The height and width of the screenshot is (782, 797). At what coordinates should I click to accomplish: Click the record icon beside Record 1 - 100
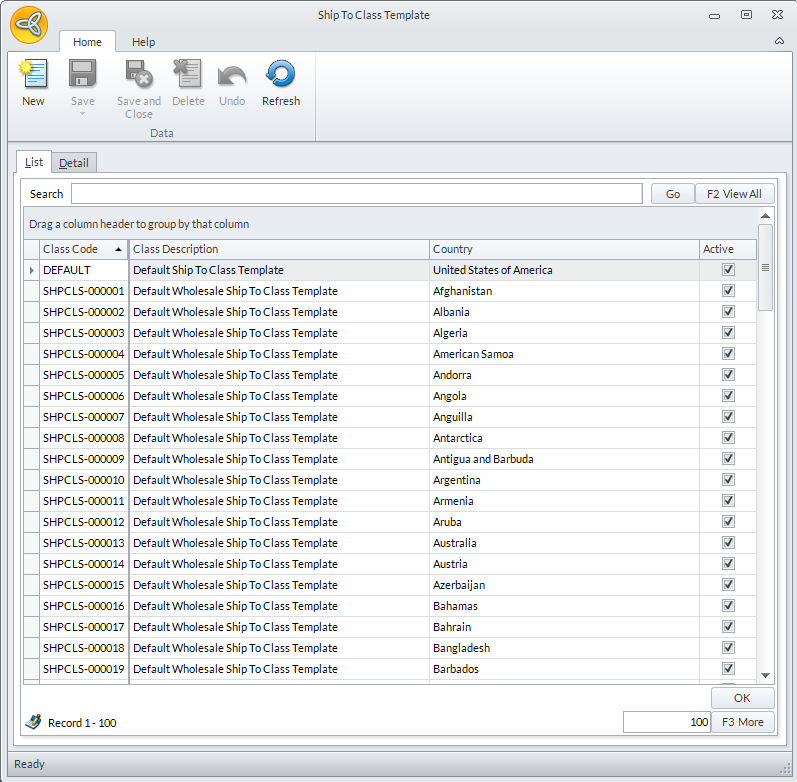pyautogui.click(x=33, y=722)
